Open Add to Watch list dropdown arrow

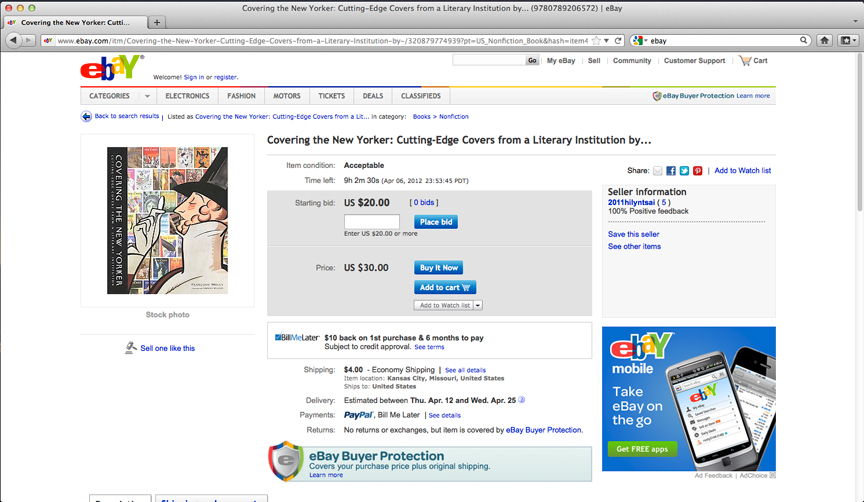click(478, 305)
